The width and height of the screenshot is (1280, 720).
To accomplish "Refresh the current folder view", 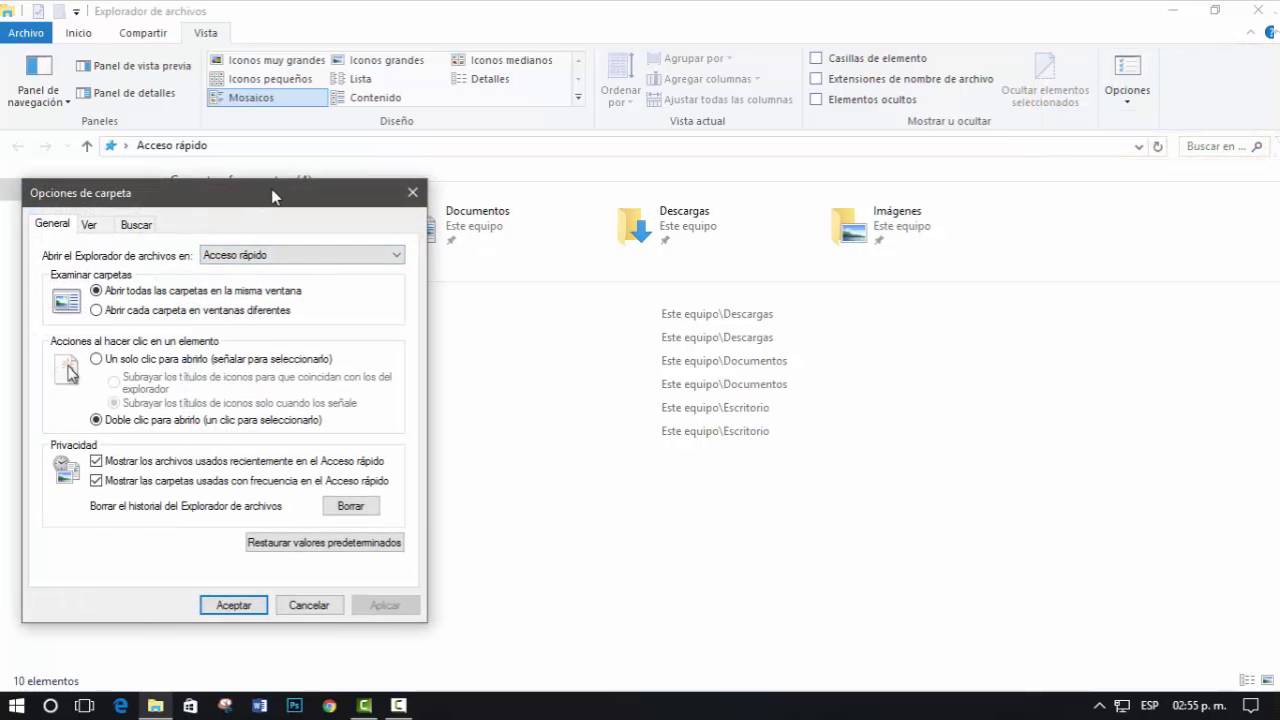I will (x=1157, y=145).
